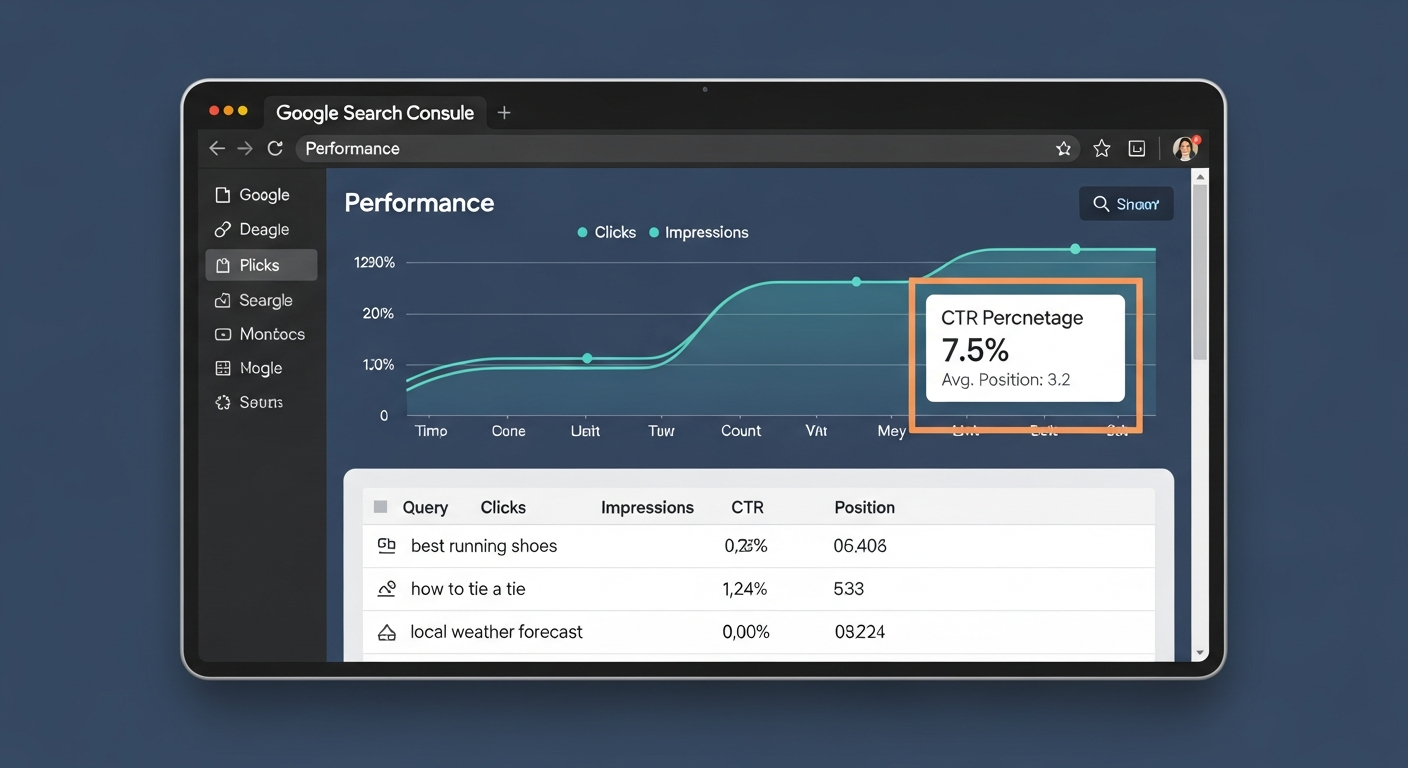Select the header checkbox in the query table
Image resolution: width=1408 pixels, height=768 pixels.
coord(380,506)
